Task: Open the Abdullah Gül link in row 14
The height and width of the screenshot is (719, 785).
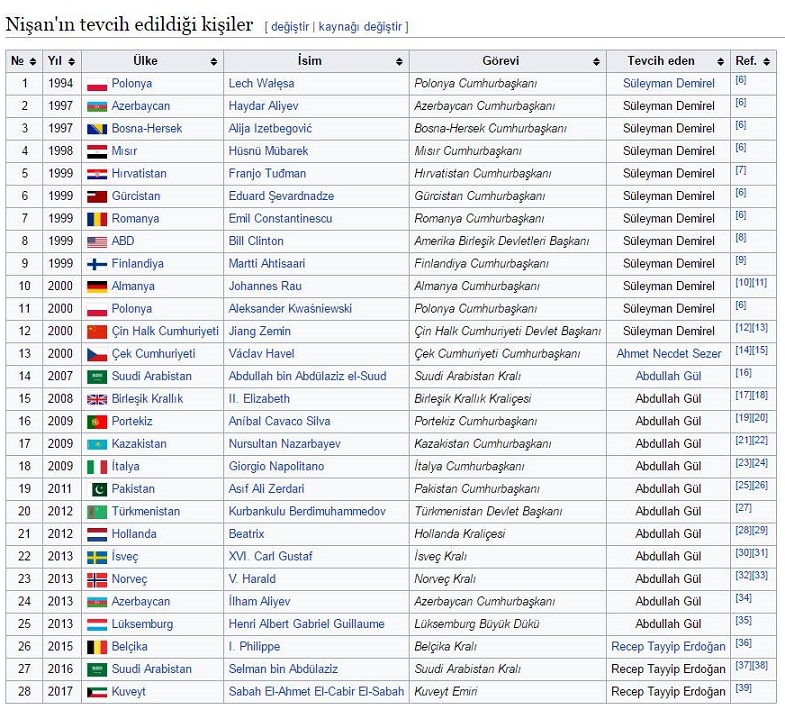Action: pyautogui.click(x=668, y=377)
